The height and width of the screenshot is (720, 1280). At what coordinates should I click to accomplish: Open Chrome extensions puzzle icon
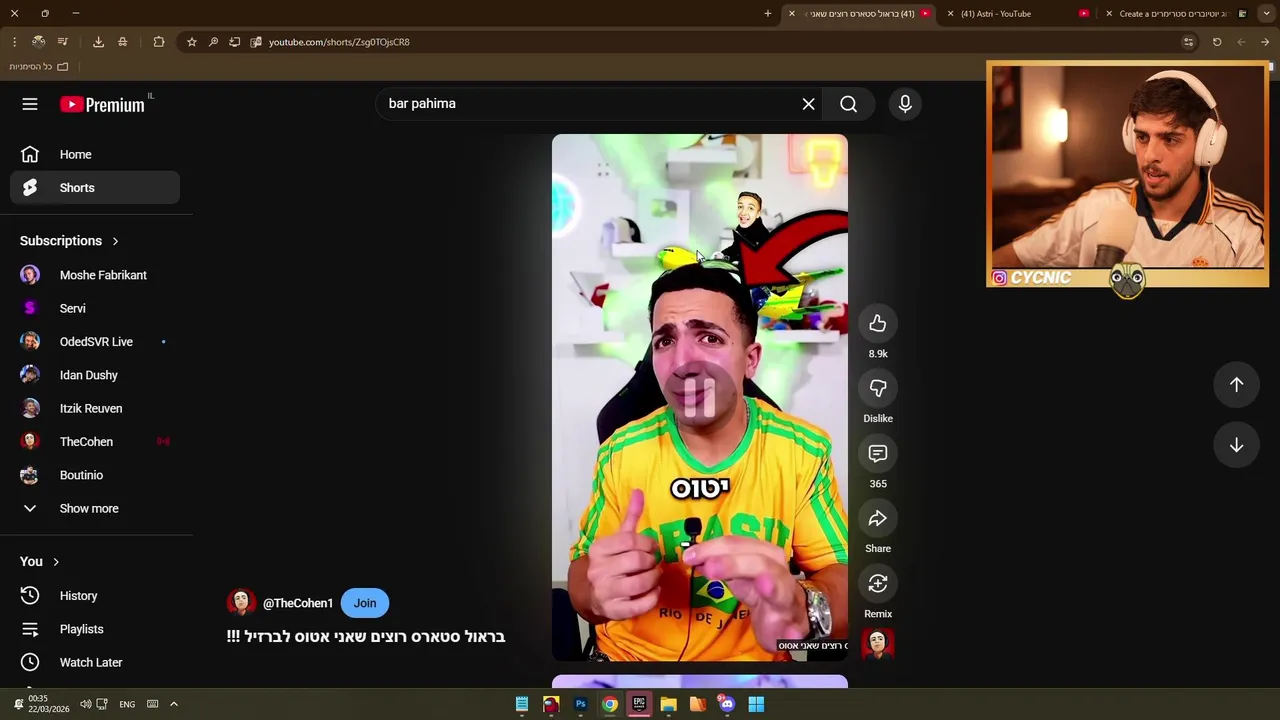[159, 42]
